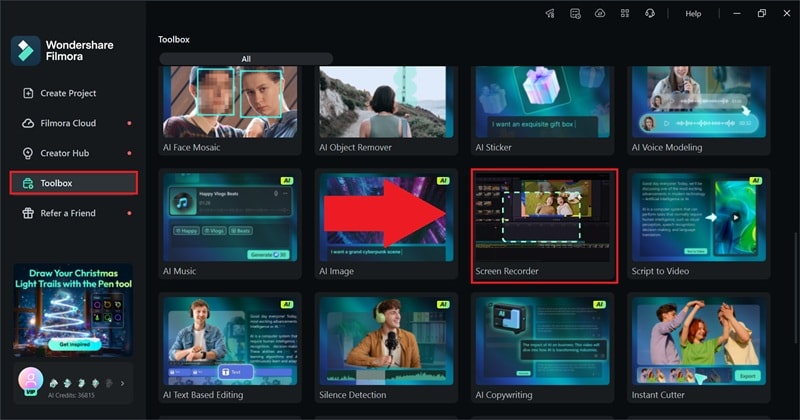The height and width of the screenshot is (420, 800).
Task: Click the Toolbox vertical scrollbar
Action: [x=796, y=286]
